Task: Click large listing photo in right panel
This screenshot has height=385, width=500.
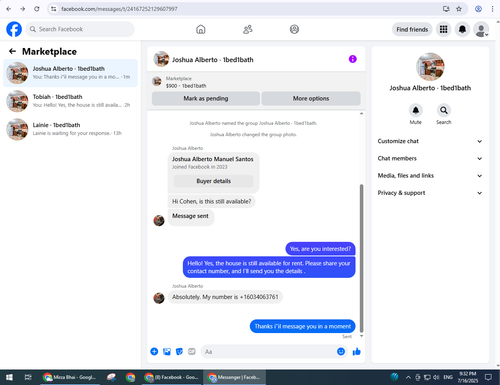Action: click(x=430, y=67)
